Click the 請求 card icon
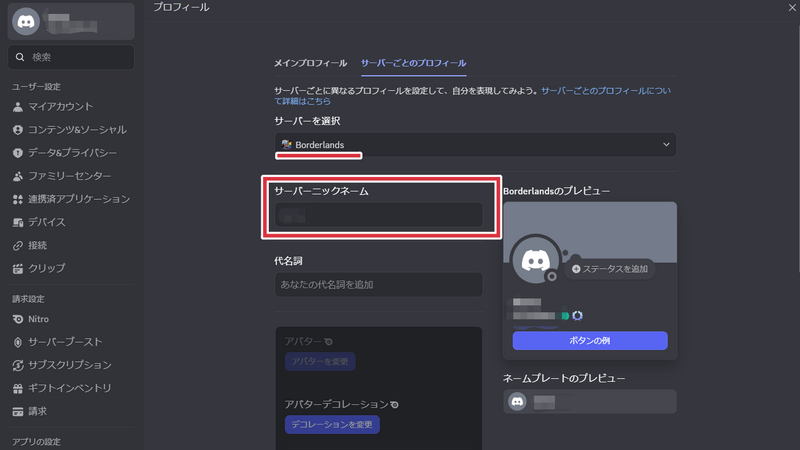Image resolution: width=800 pixels, height=450 pixels. point(18,411)
